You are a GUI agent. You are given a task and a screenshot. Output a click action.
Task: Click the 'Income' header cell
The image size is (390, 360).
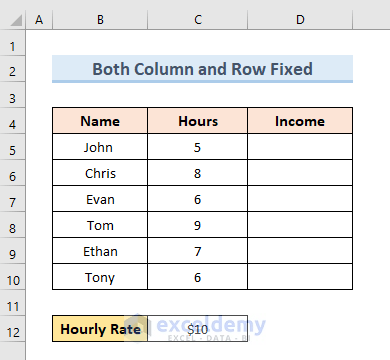pyautogui.click(x=300, y=121)
